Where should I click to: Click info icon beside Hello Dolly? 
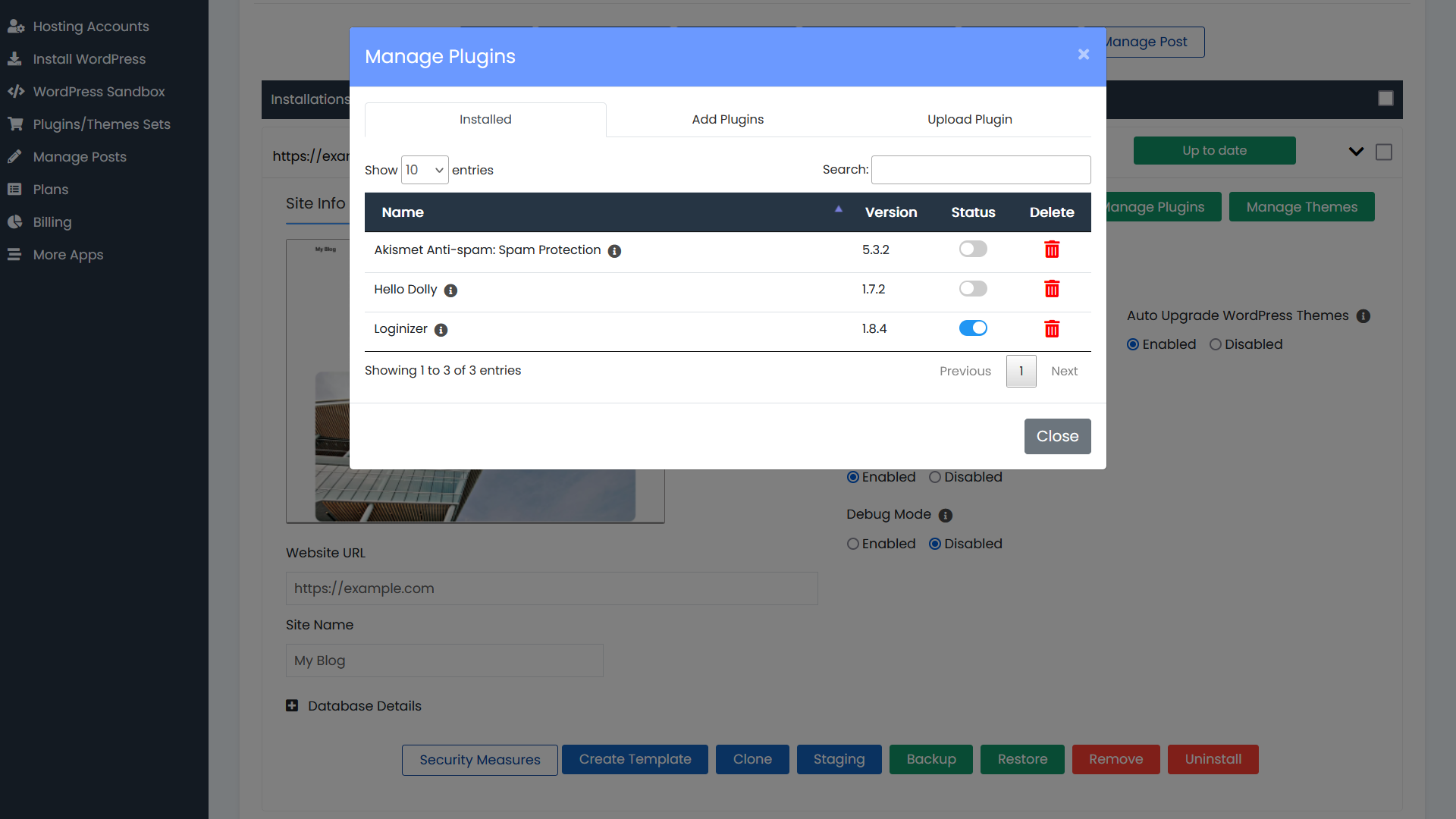(450, 290)
